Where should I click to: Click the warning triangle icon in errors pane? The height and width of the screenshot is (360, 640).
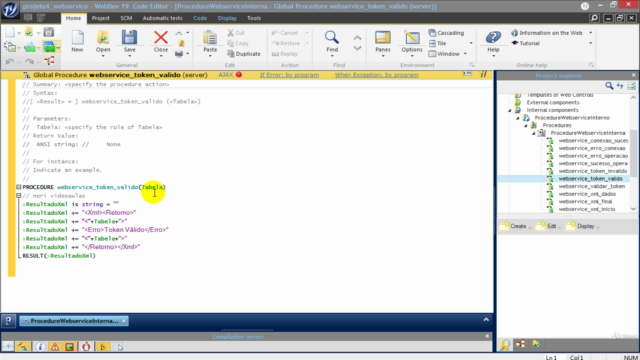coord(55,347)
